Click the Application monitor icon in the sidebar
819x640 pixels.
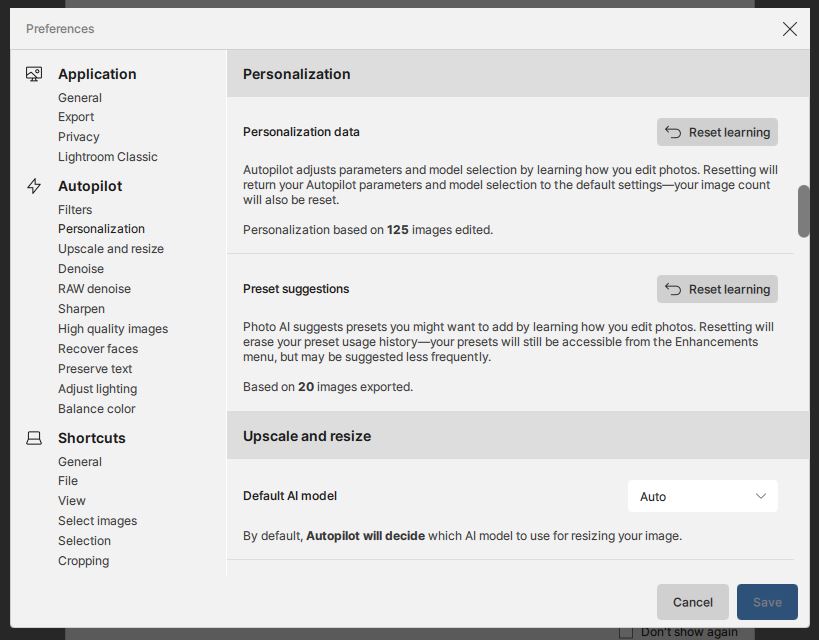[34, 73]
